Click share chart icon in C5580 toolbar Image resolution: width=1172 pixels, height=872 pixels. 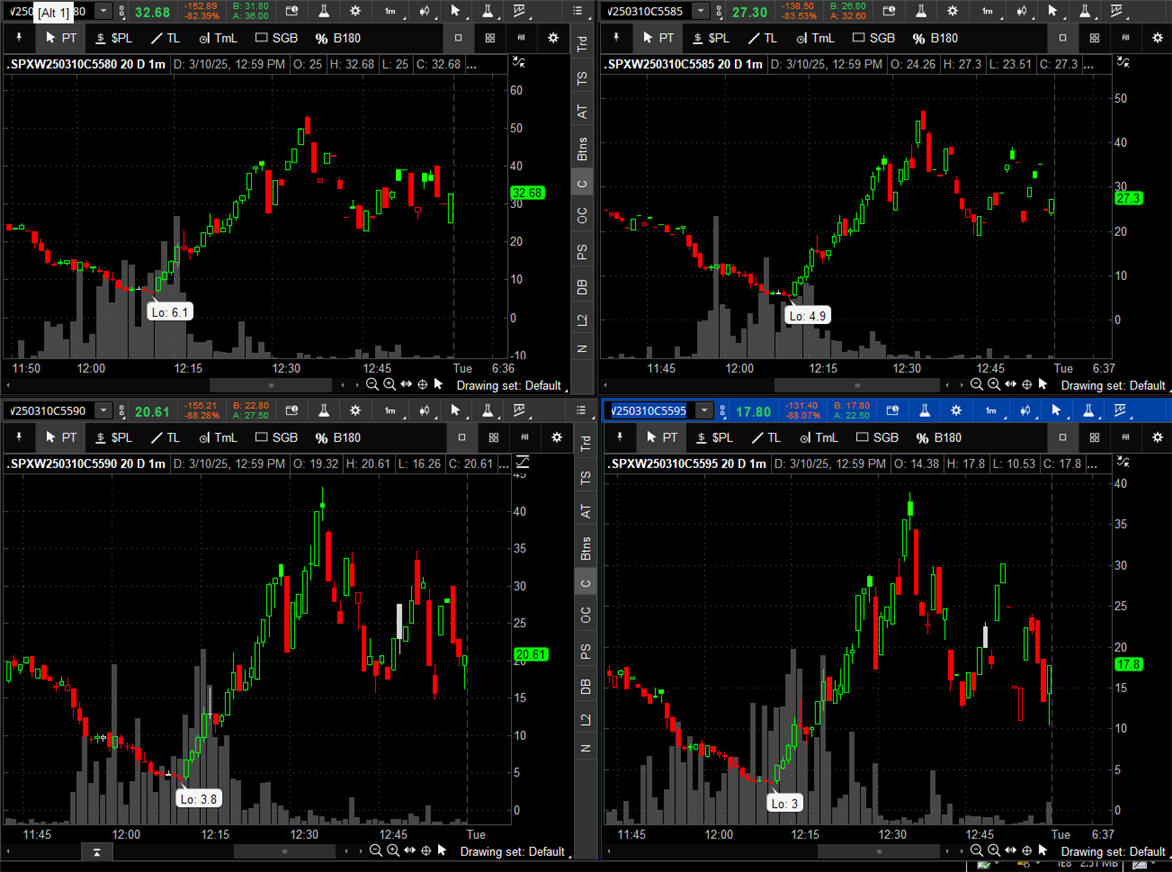click(x=292, y=11)
